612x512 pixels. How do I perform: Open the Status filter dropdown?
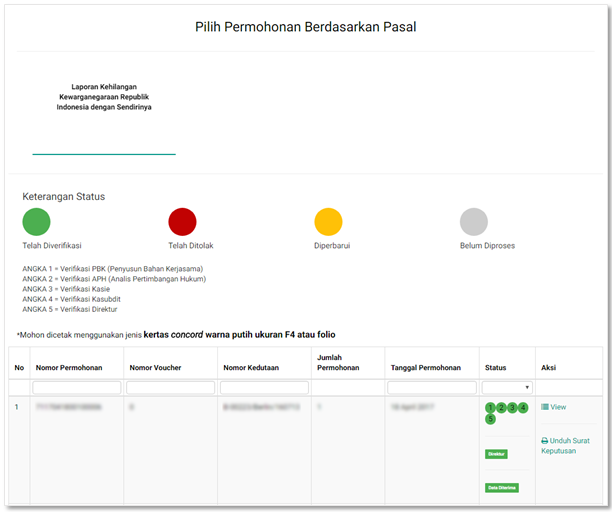(508, 387)
